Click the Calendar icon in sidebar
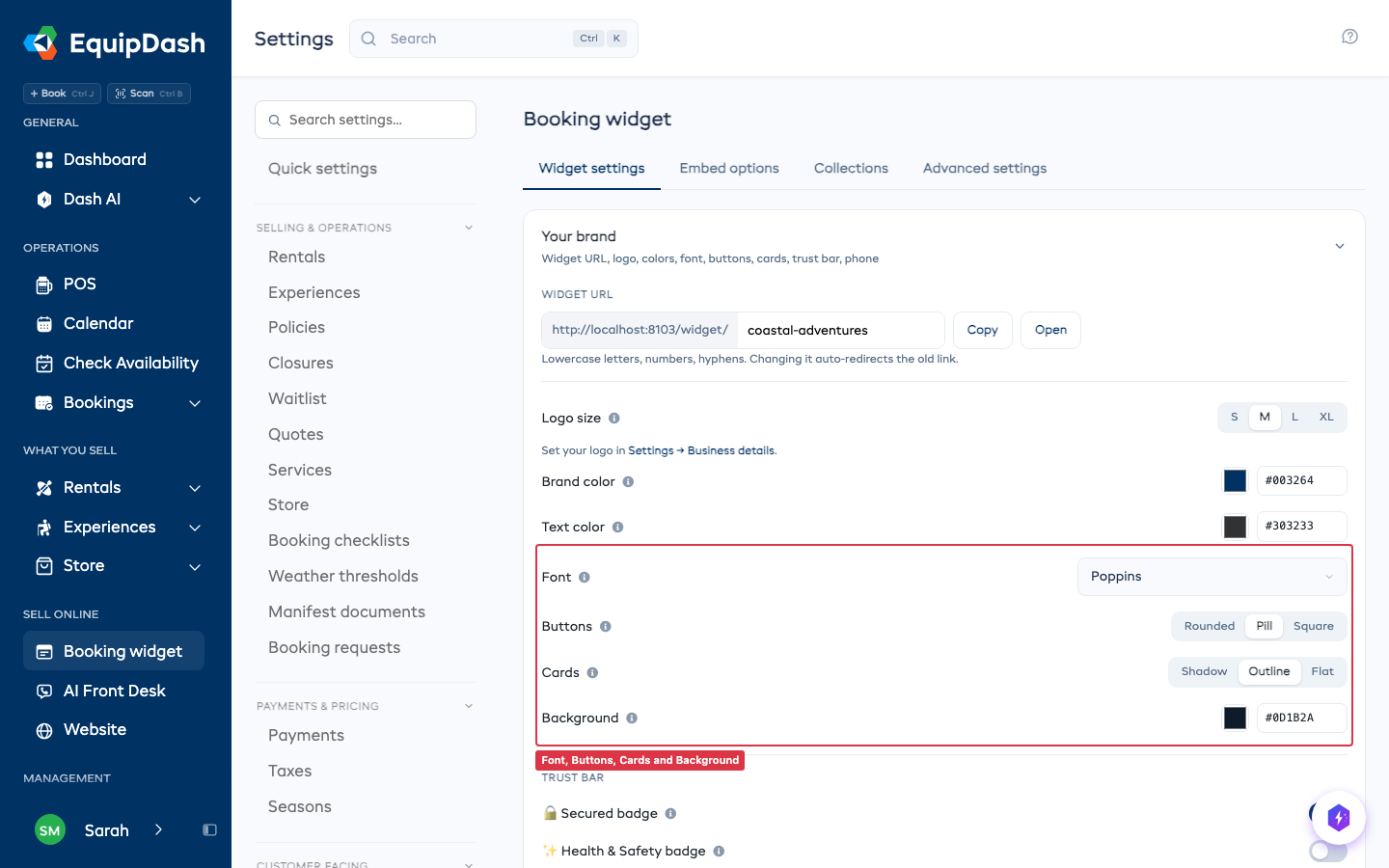The height and width of the screenshot is (868, 1389). point(44,324)
